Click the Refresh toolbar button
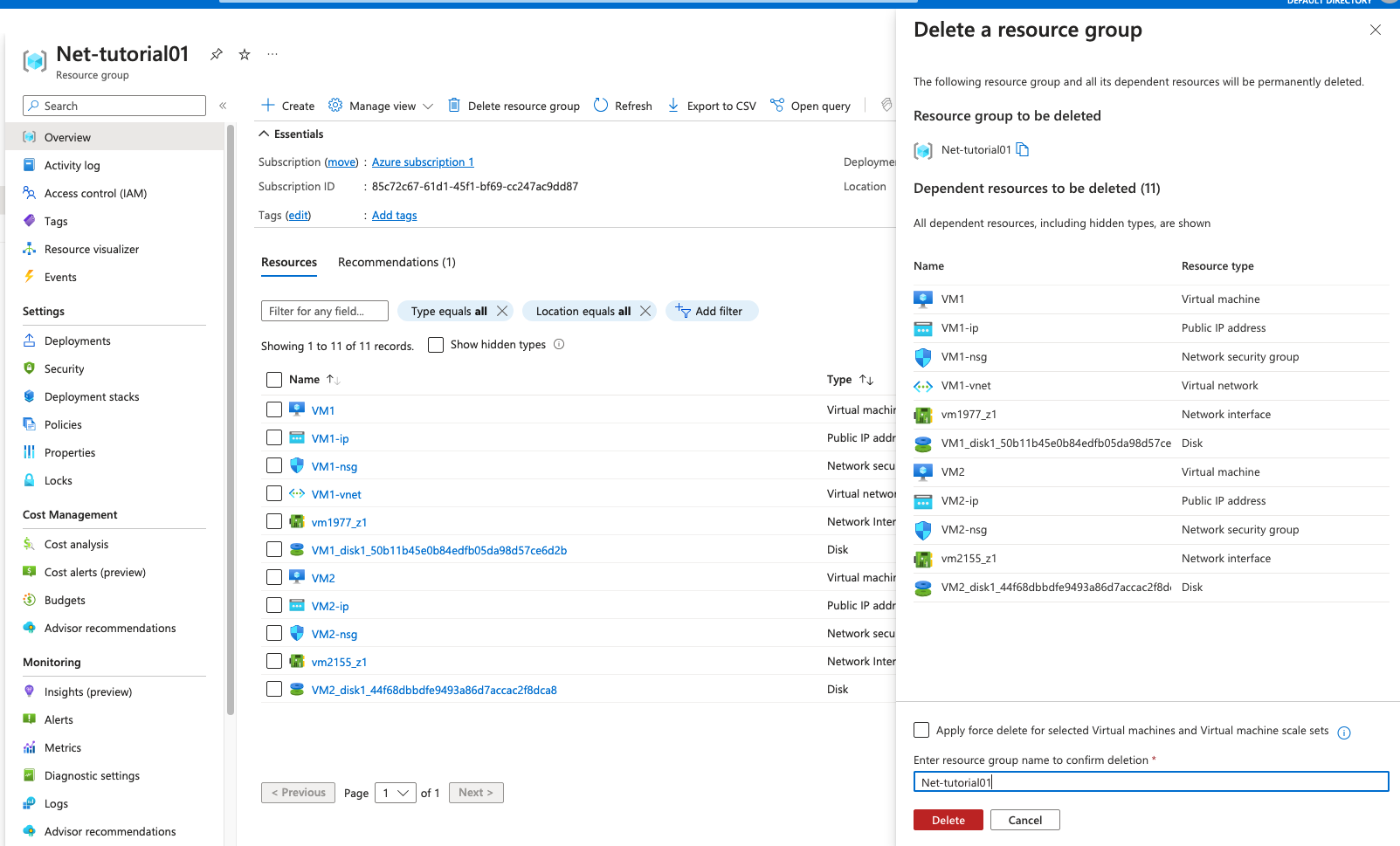 623,106
